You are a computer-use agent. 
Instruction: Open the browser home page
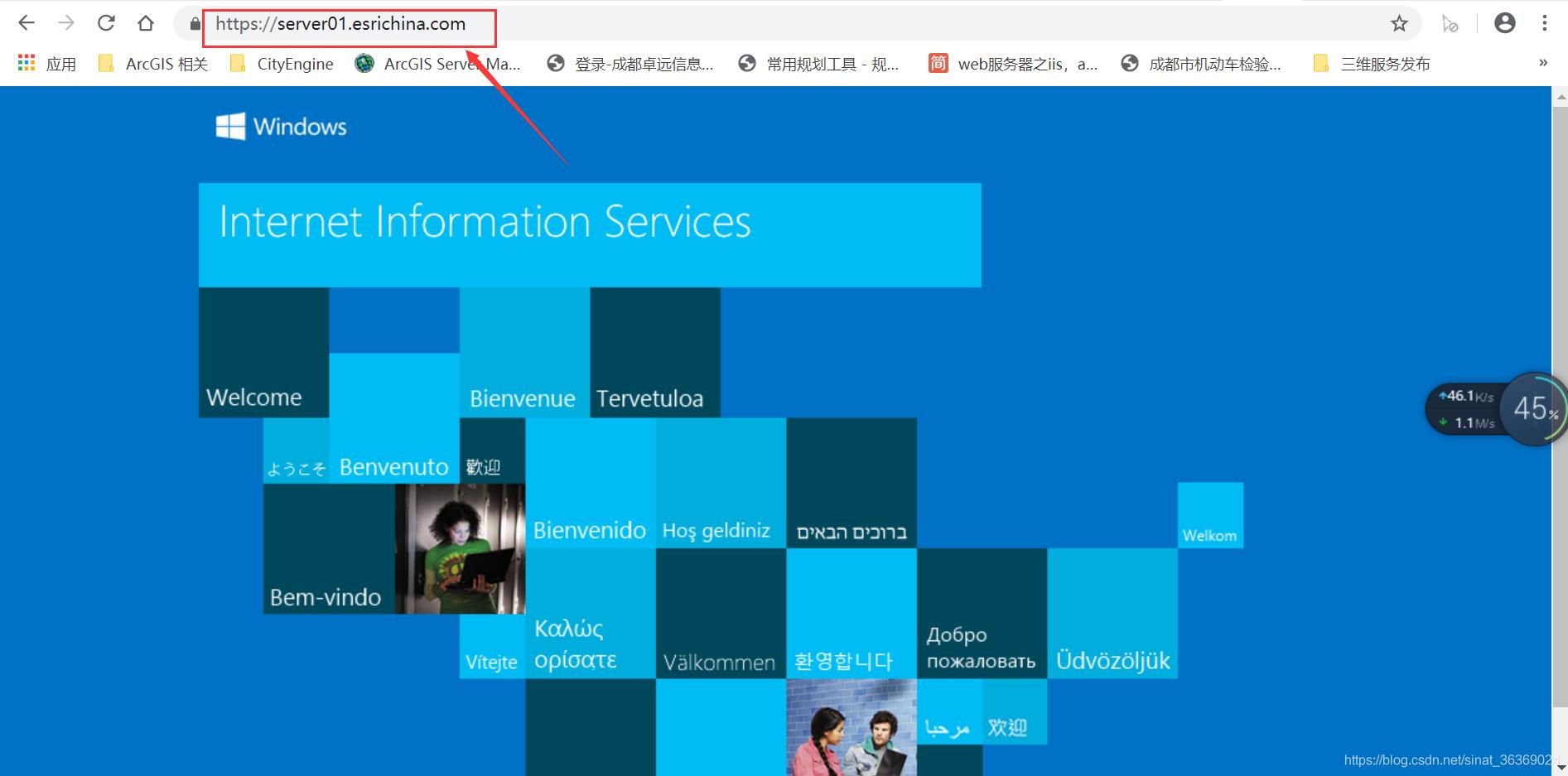click(x=146, y=22)
